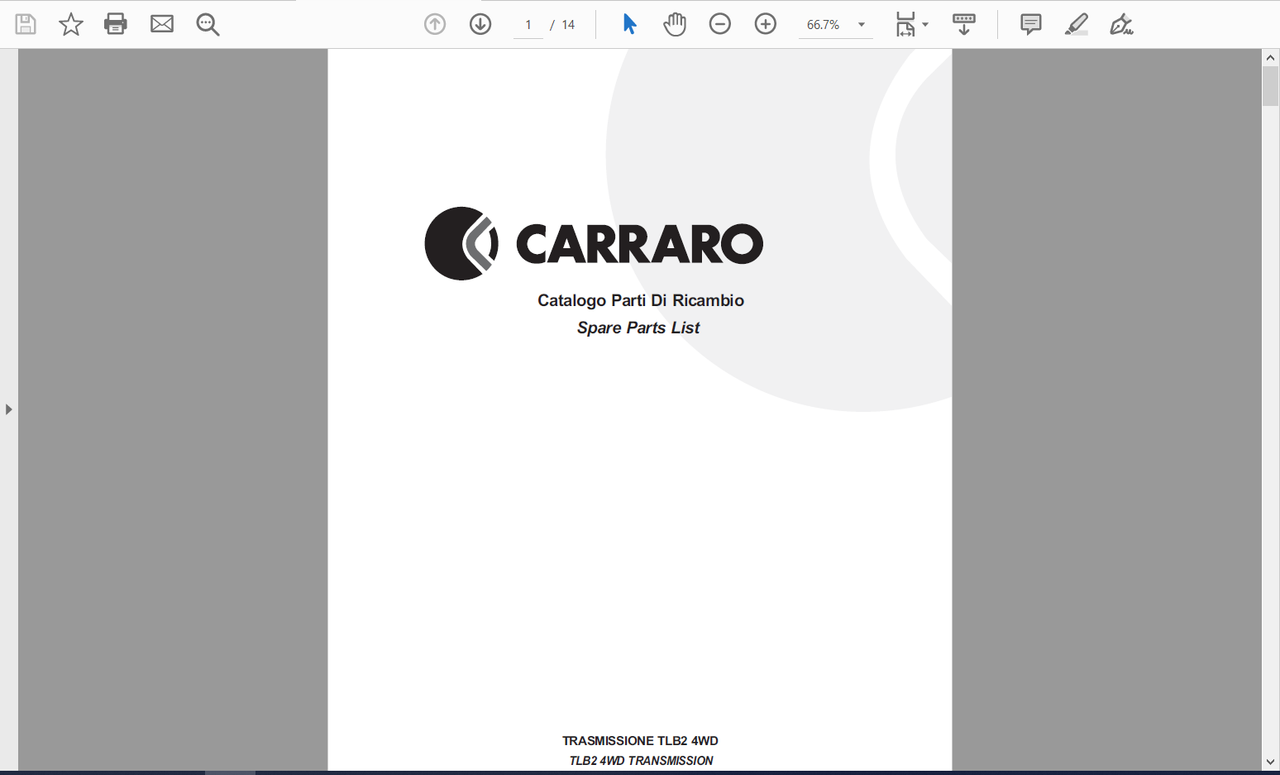Go to previous page with up arrow

click(435, 24)
